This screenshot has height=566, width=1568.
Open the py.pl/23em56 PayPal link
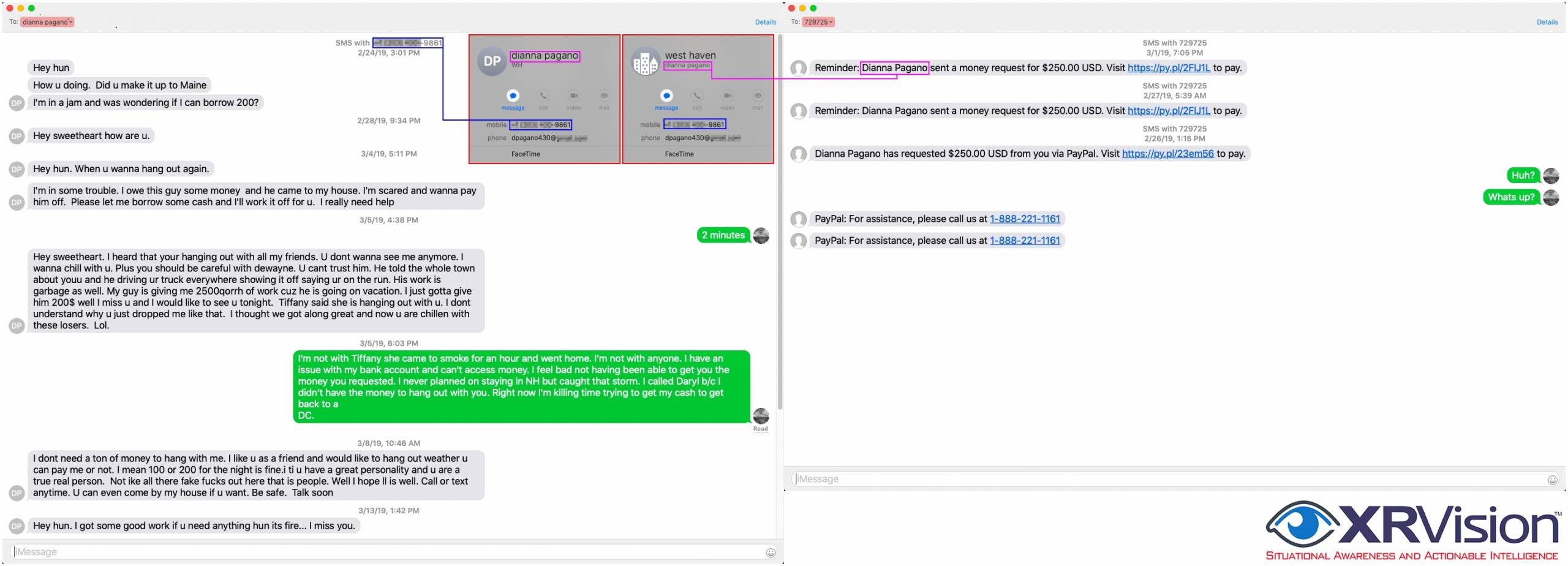(1167, 154)
